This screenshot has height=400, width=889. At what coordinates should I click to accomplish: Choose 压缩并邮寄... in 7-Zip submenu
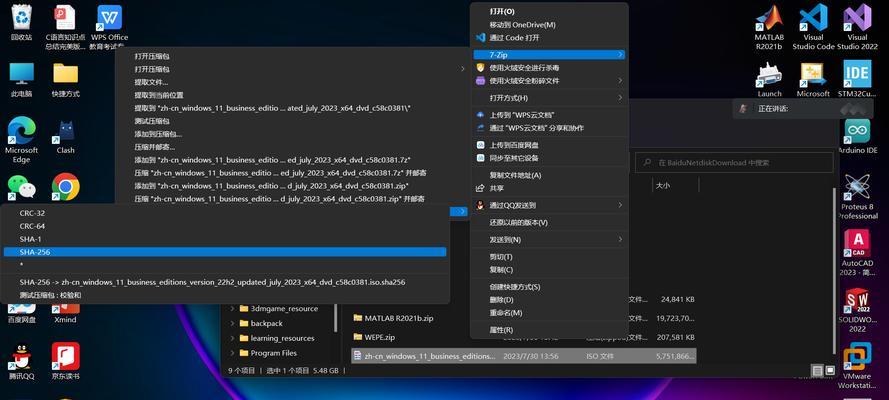(292, 147)
